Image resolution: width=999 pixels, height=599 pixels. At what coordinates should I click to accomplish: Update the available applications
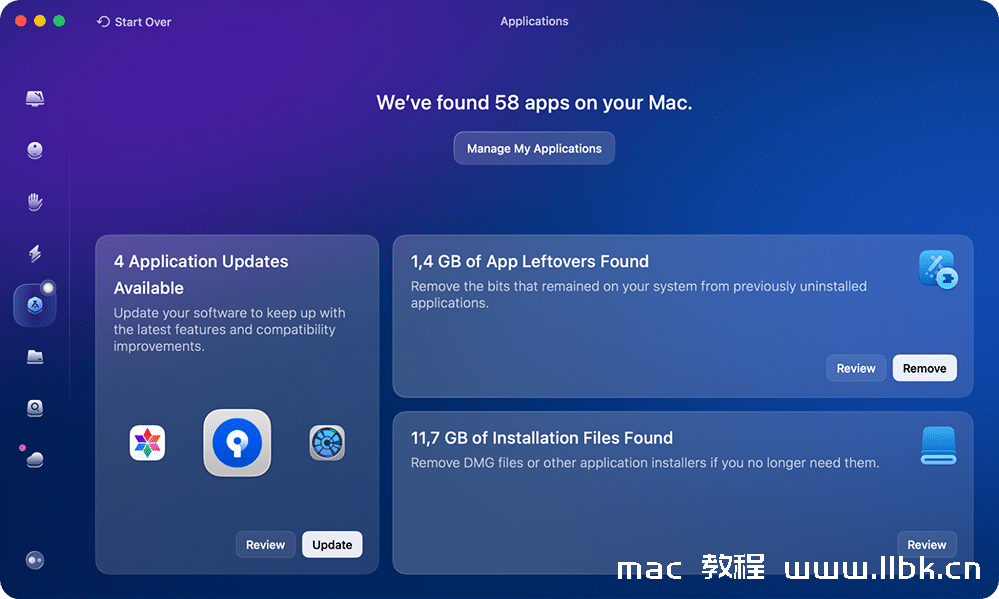click(332, 544)
